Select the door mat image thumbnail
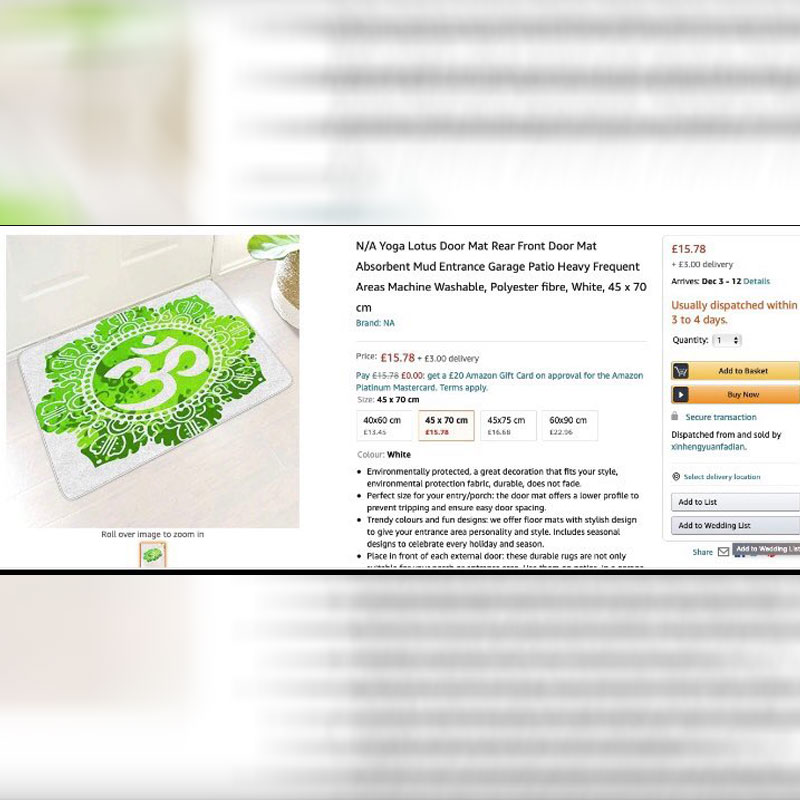The image size is (800, 800). coord(153,555)
